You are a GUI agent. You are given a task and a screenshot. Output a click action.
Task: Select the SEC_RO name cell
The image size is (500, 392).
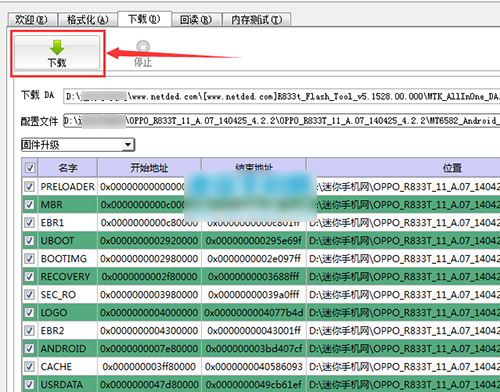pos(68,295)
